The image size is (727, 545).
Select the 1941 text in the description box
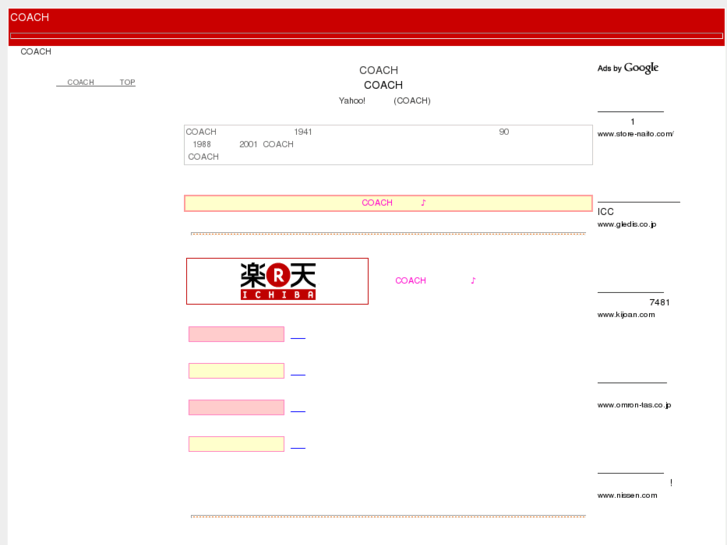pyautogui.click(x=303, y=132)
